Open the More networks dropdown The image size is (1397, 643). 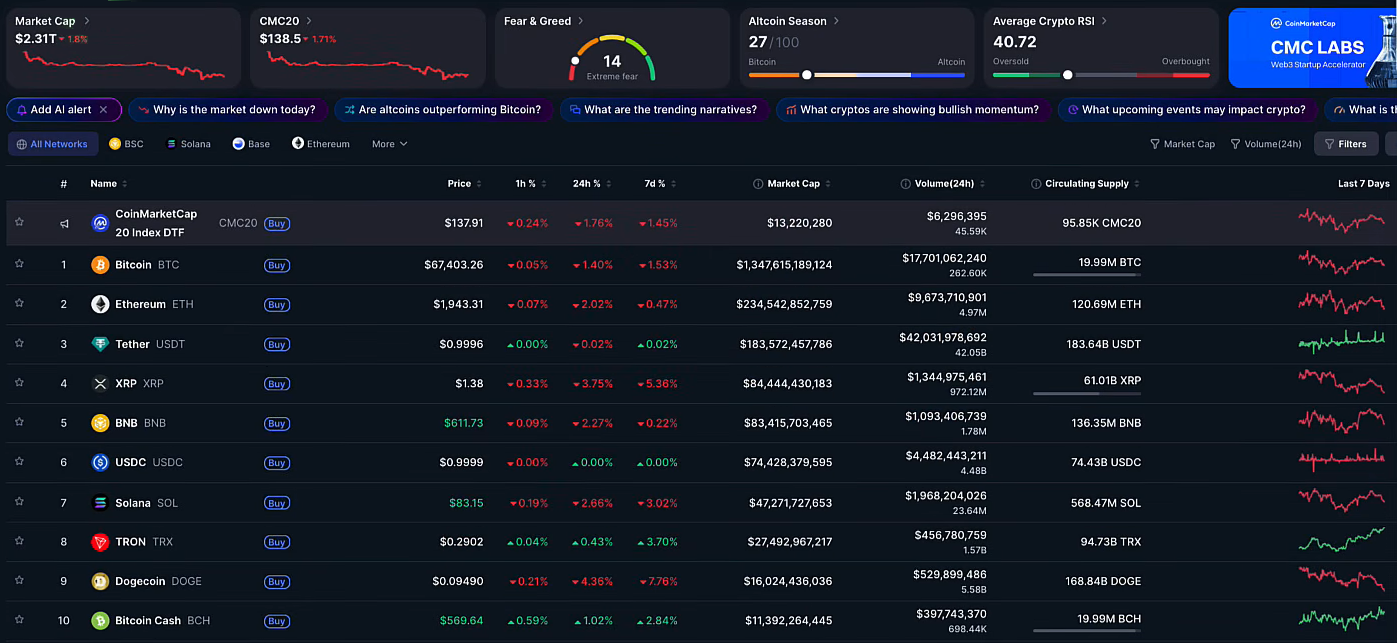pyautogui.click(x=388, y=143)
